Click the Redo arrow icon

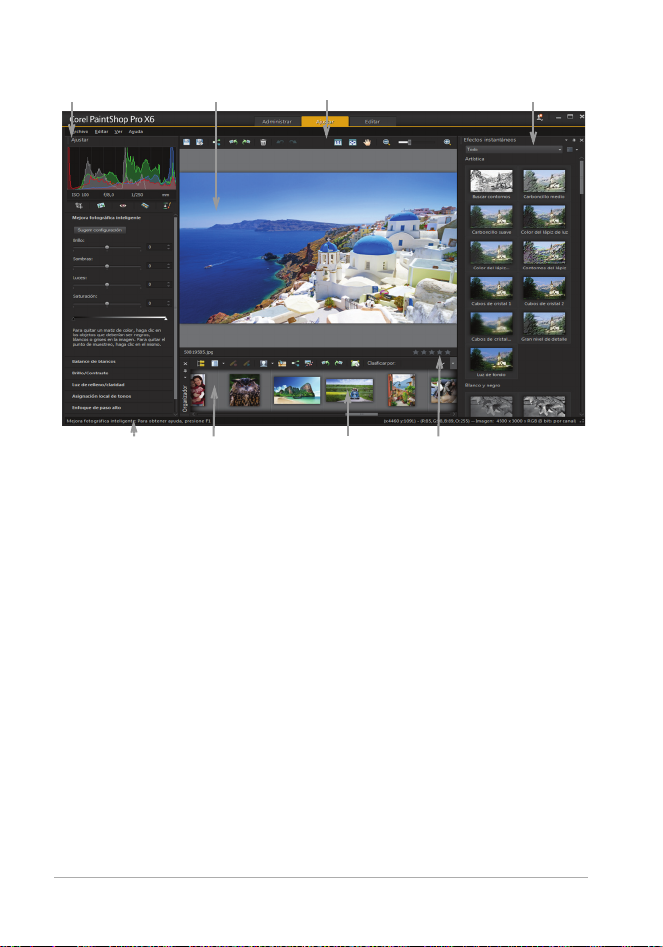coord(293,143)
